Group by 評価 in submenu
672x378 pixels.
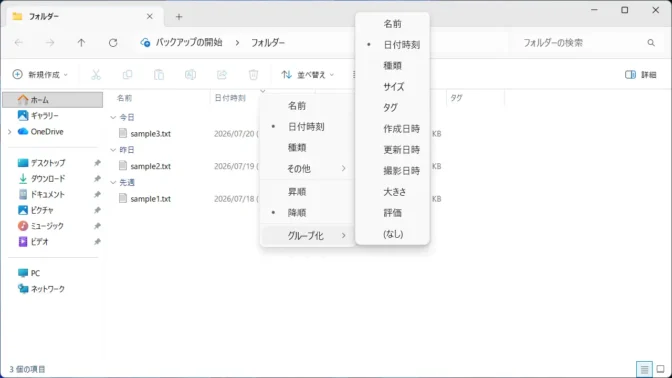[392, 213]
